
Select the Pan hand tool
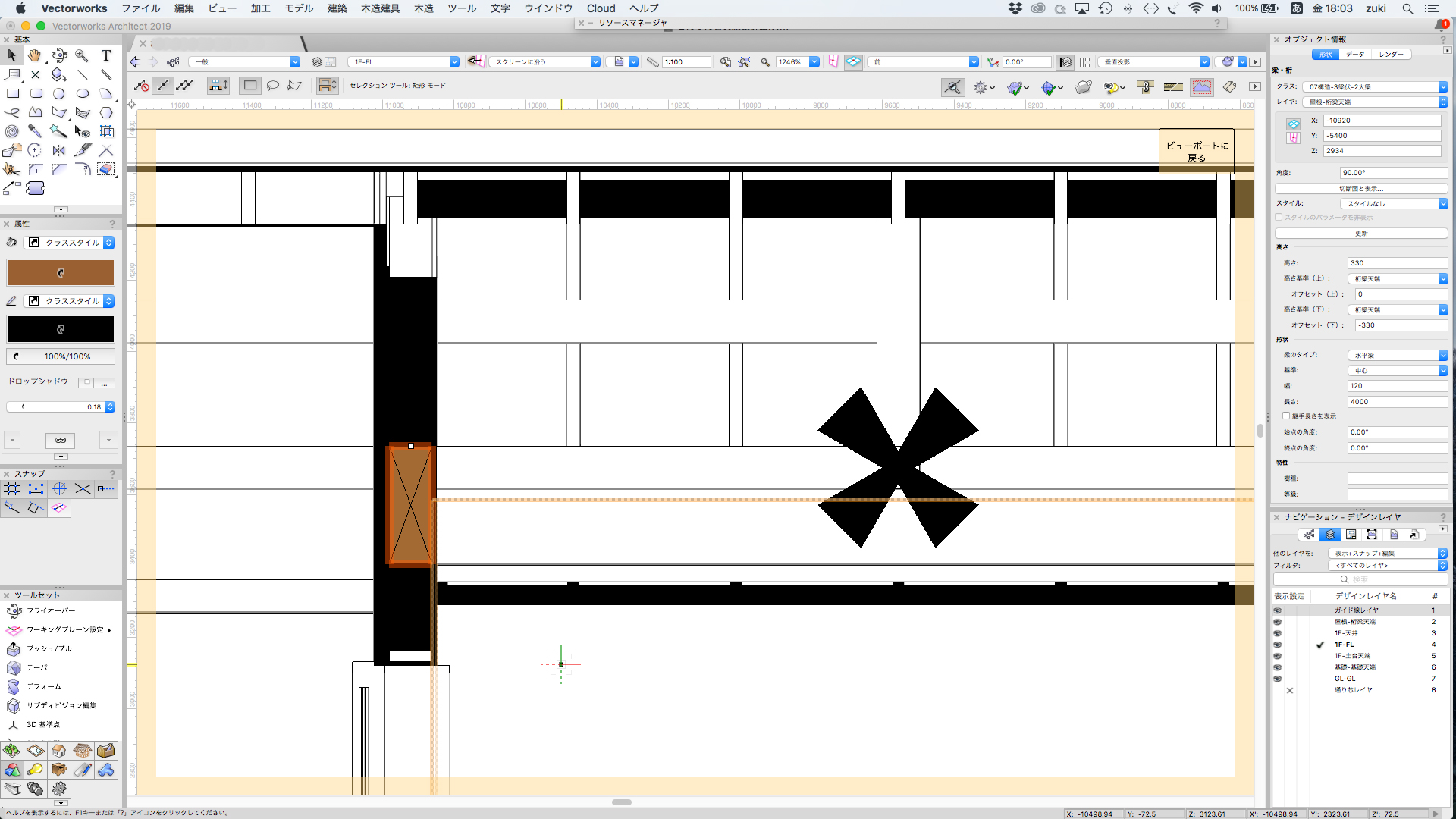pyautogui.click(x=35, y=55)
